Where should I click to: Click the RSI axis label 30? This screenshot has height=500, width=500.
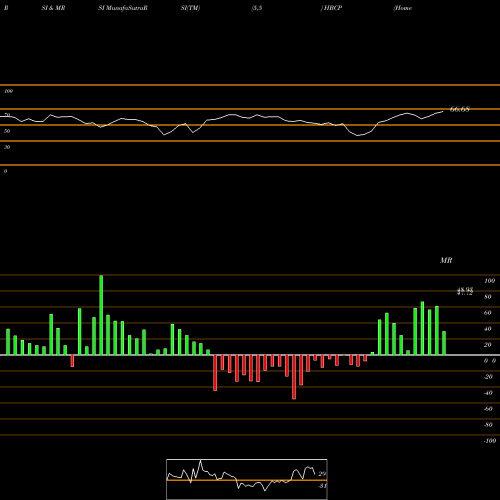tap(7, 147)
